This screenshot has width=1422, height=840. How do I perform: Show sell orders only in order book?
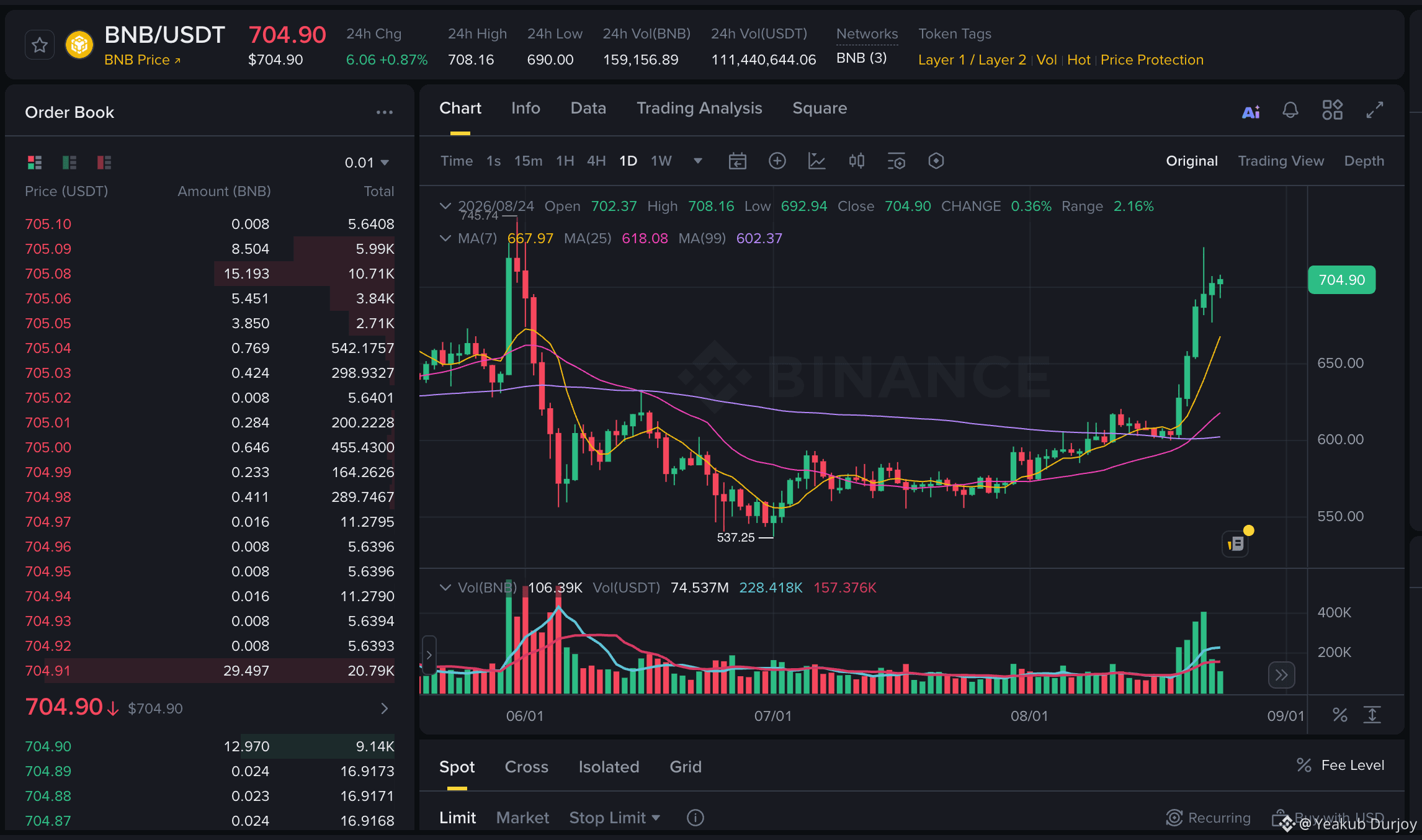click(104, 163)
